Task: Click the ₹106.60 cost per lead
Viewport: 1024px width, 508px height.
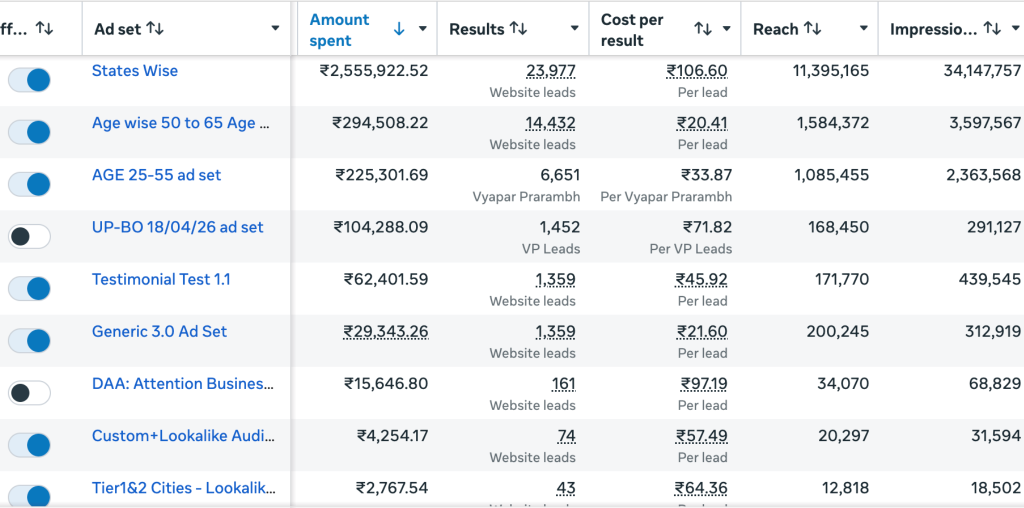Action: pos(697,71)
